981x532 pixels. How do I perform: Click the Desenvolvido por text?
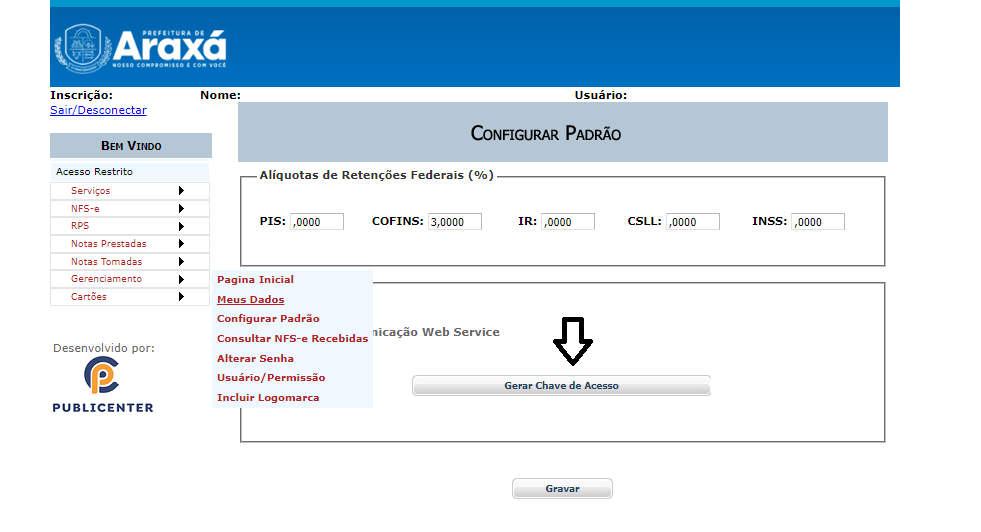[x=104, y=348]
